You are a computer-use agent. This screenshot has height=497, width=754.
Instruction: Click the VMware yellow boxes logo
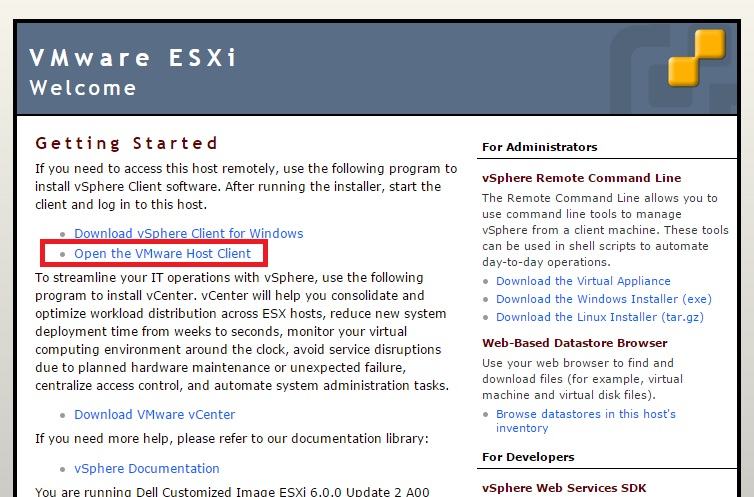pos(697,57)
